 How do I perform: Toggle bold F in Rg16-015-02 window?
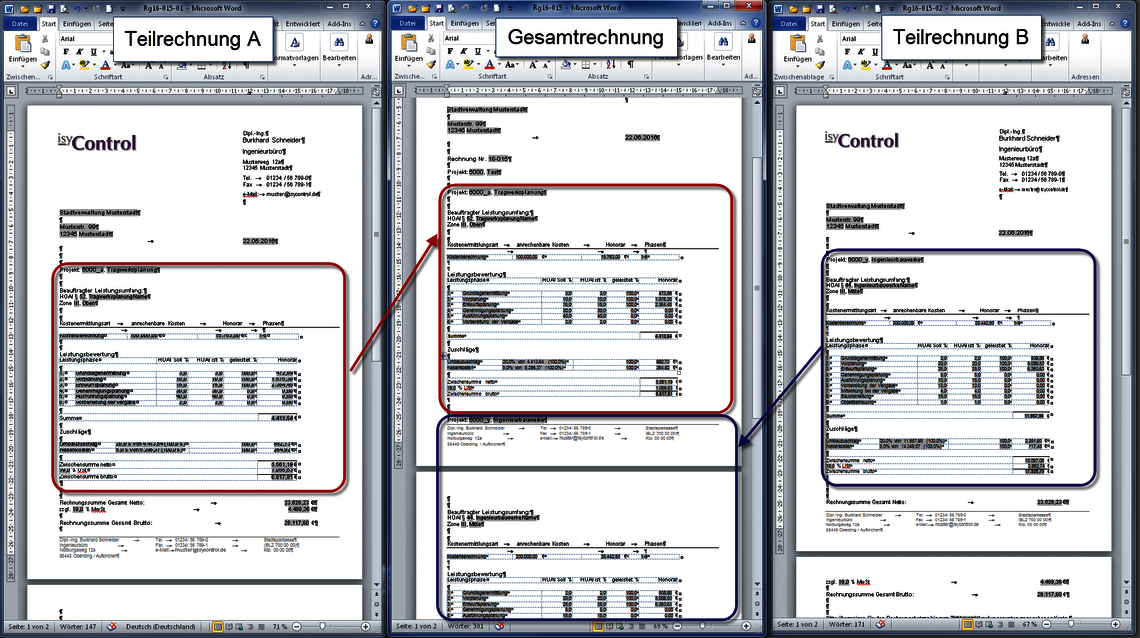pyautogui.click(x=847, y=52)
